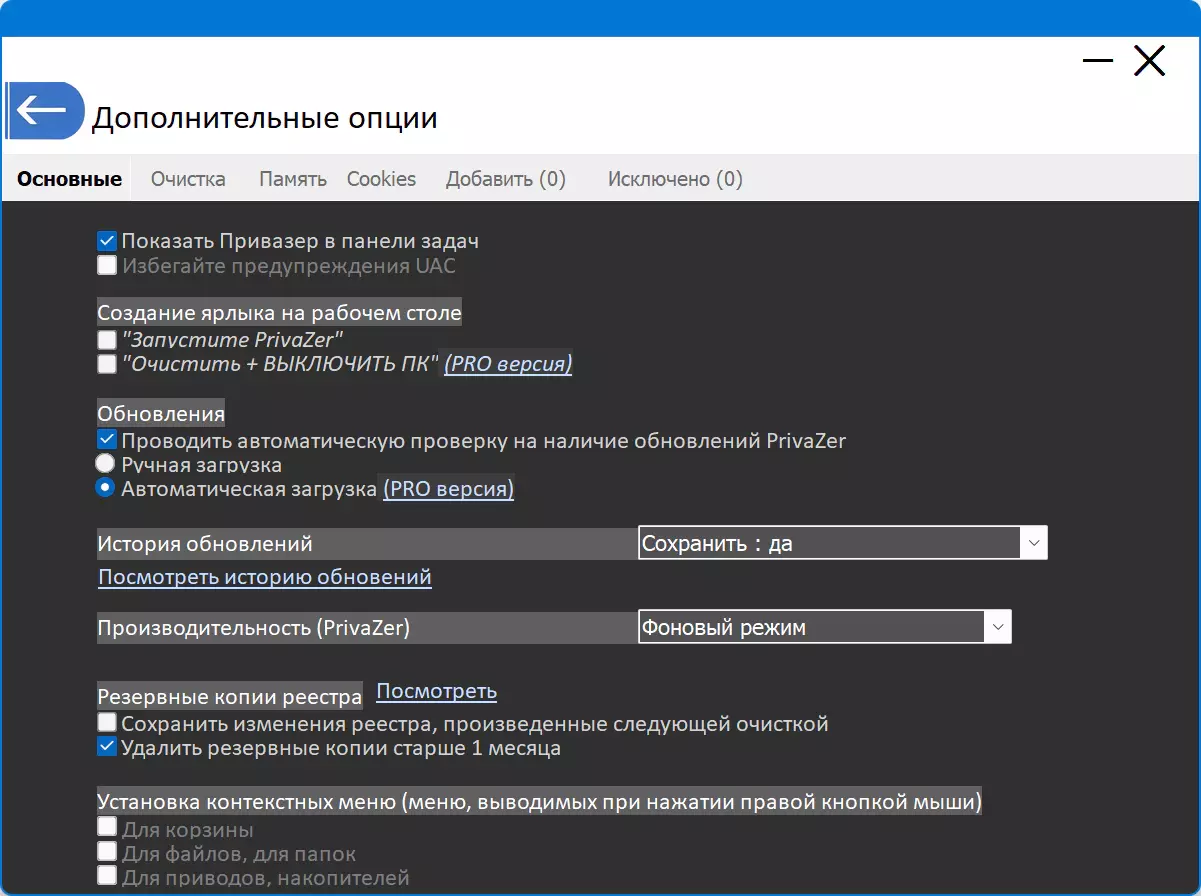The width and height of the screenshot is (1201, 896).
Task: Enable "Запустите PrivaZer" shortcut checkbox
Action: pos(107,340)
